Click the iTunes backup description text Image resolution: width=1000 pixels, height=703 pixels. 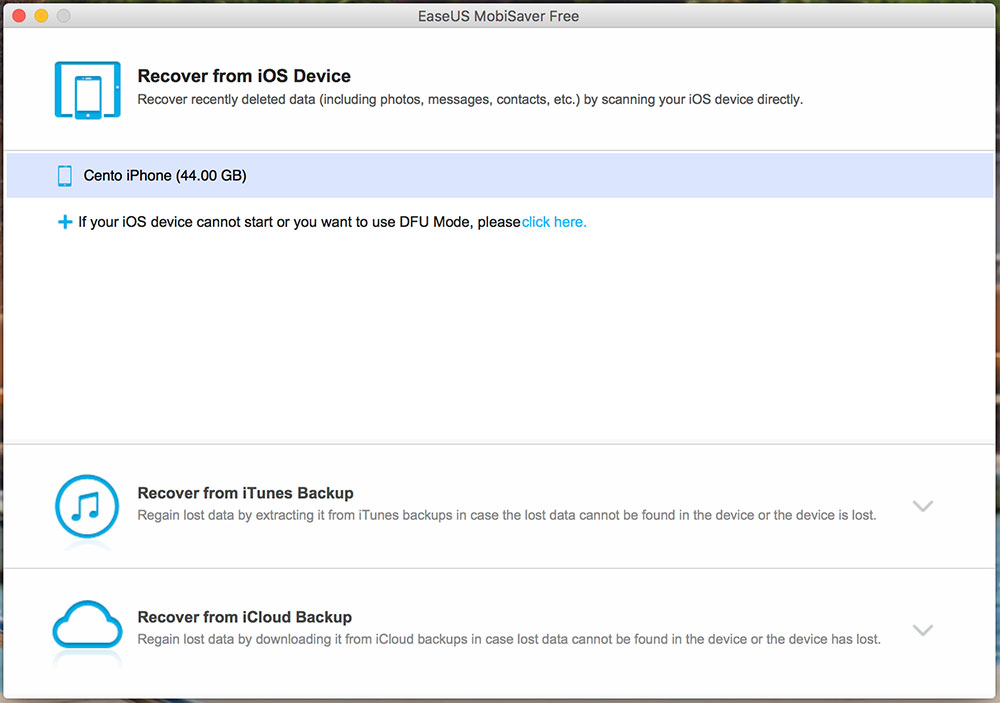507,515
